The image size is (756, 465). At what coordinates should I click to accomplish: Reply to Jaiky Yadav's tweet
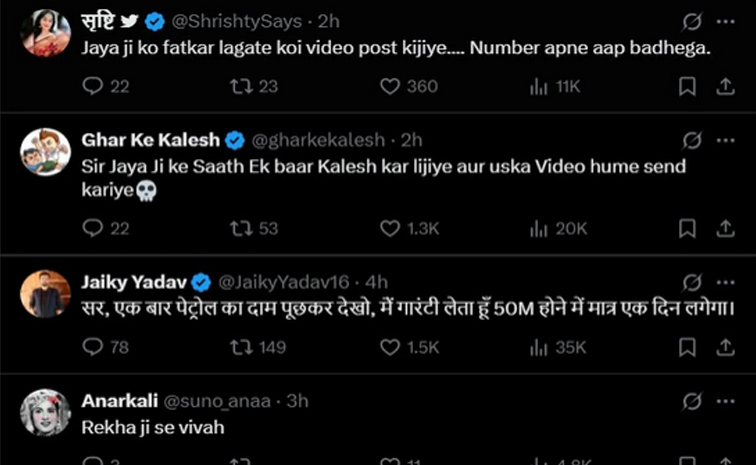point(93,347)
